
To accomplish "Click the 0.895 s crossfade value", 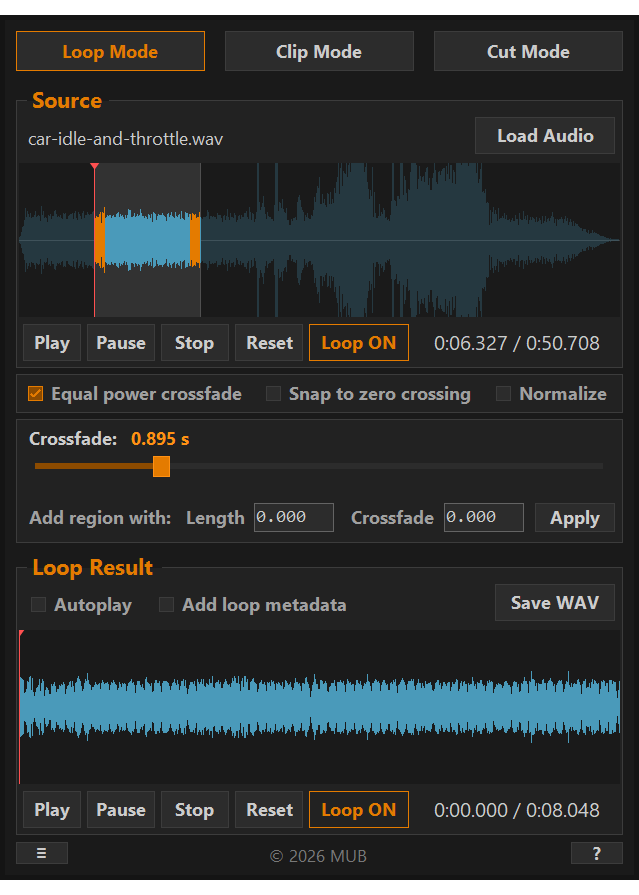I will [160, 438].
